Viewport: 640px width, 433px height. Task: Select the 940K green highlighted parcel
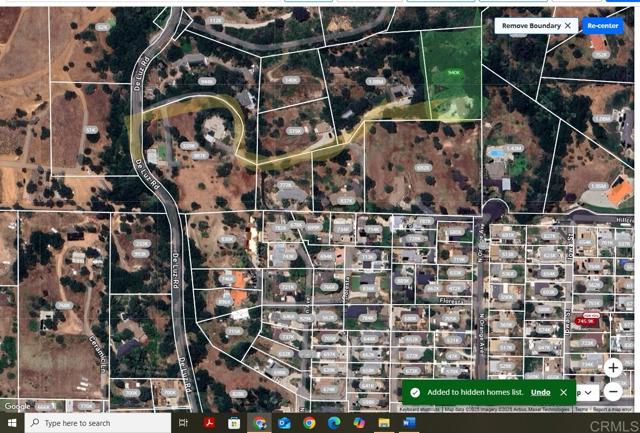(x=453, y=73)
